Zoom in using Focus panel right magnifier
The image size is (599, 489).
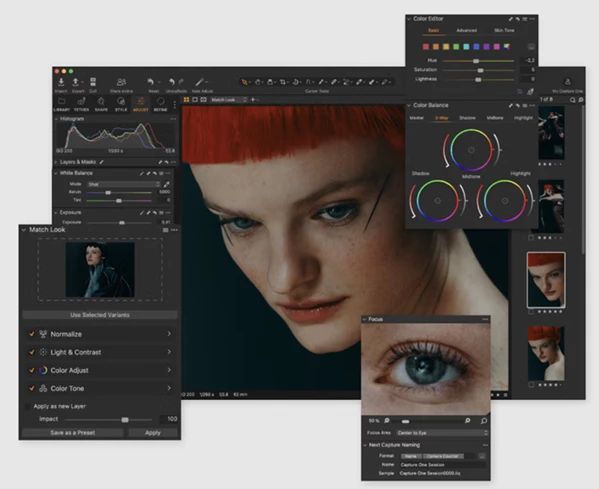click(468, 421)
